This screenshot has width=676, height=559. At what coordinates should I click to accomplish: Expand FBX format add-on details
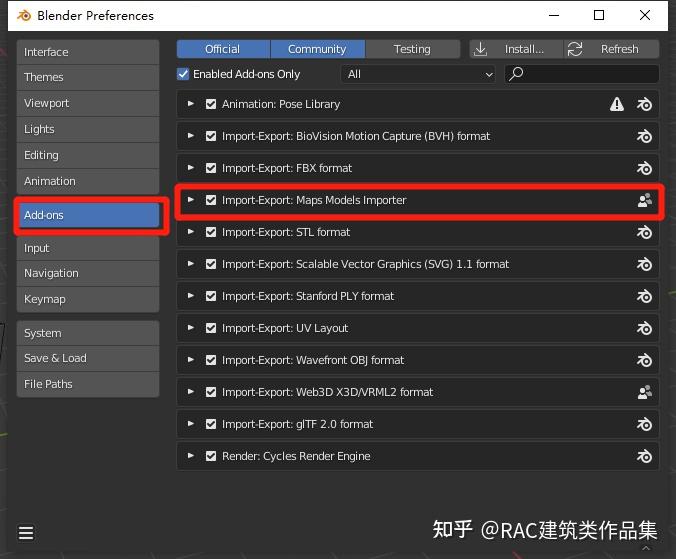point(191,168)
